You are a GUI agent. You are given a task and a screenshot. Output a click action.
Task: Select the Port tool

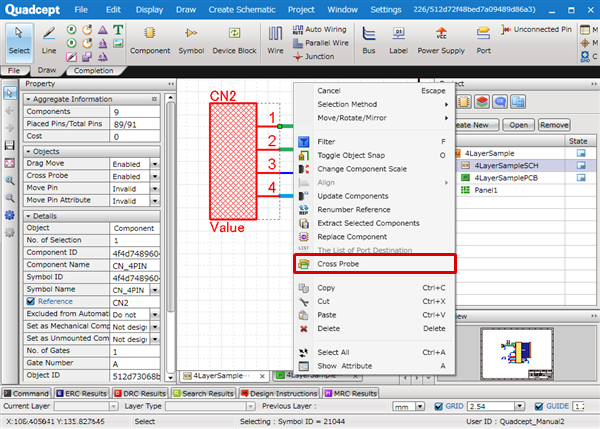pyautogui.click(x=483, y=41)
